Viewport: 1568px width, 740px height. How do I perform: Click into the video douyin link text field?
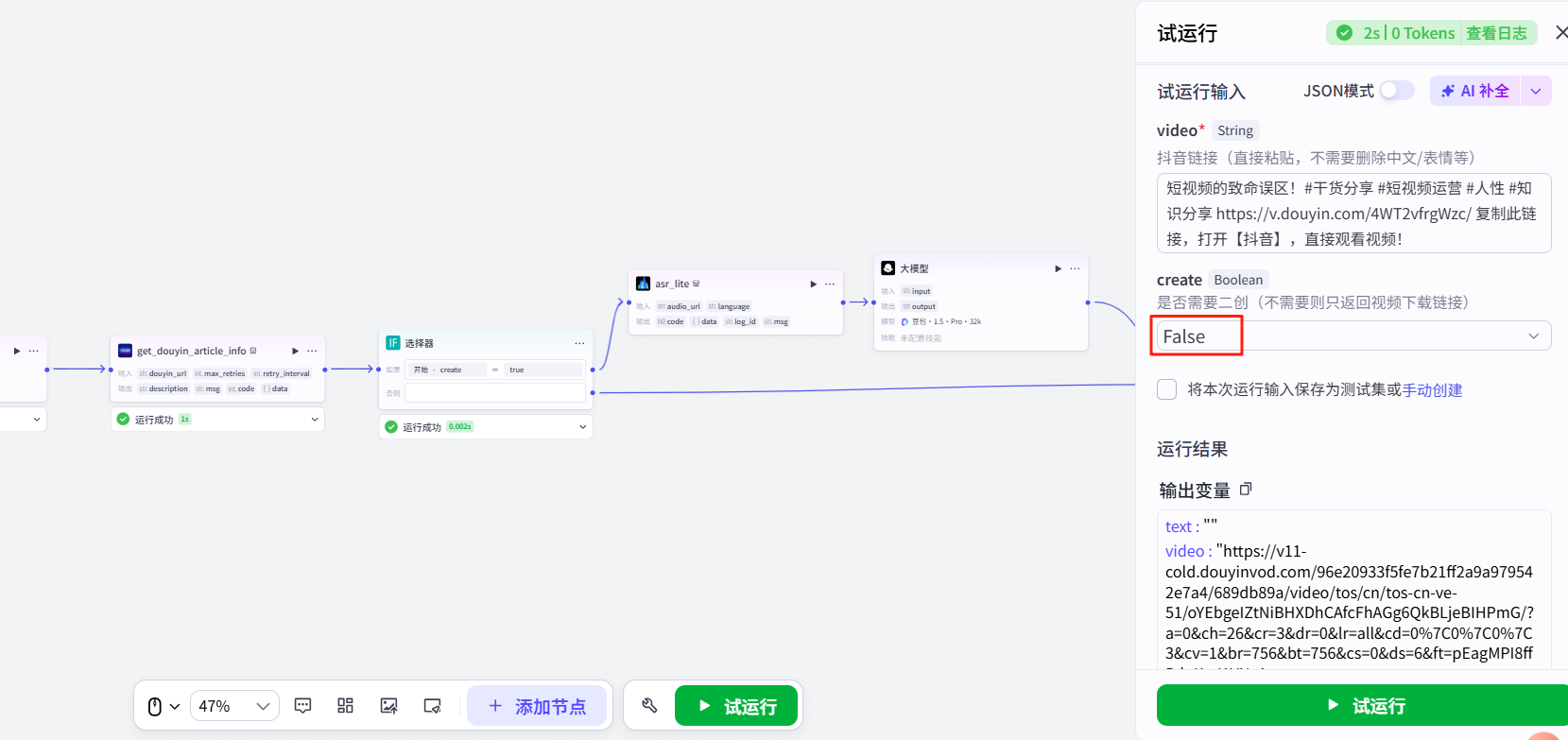coord(1353,214)
